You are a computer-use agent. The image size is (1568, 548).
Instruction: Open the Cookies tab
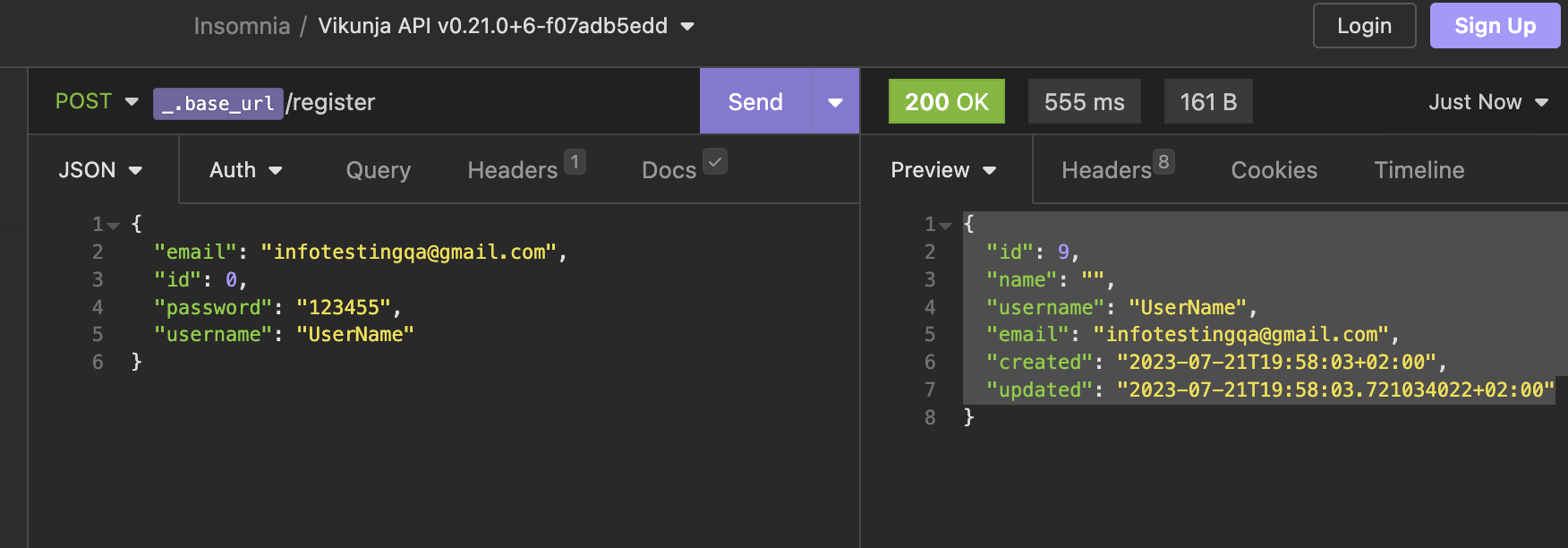pos(1274,170)
